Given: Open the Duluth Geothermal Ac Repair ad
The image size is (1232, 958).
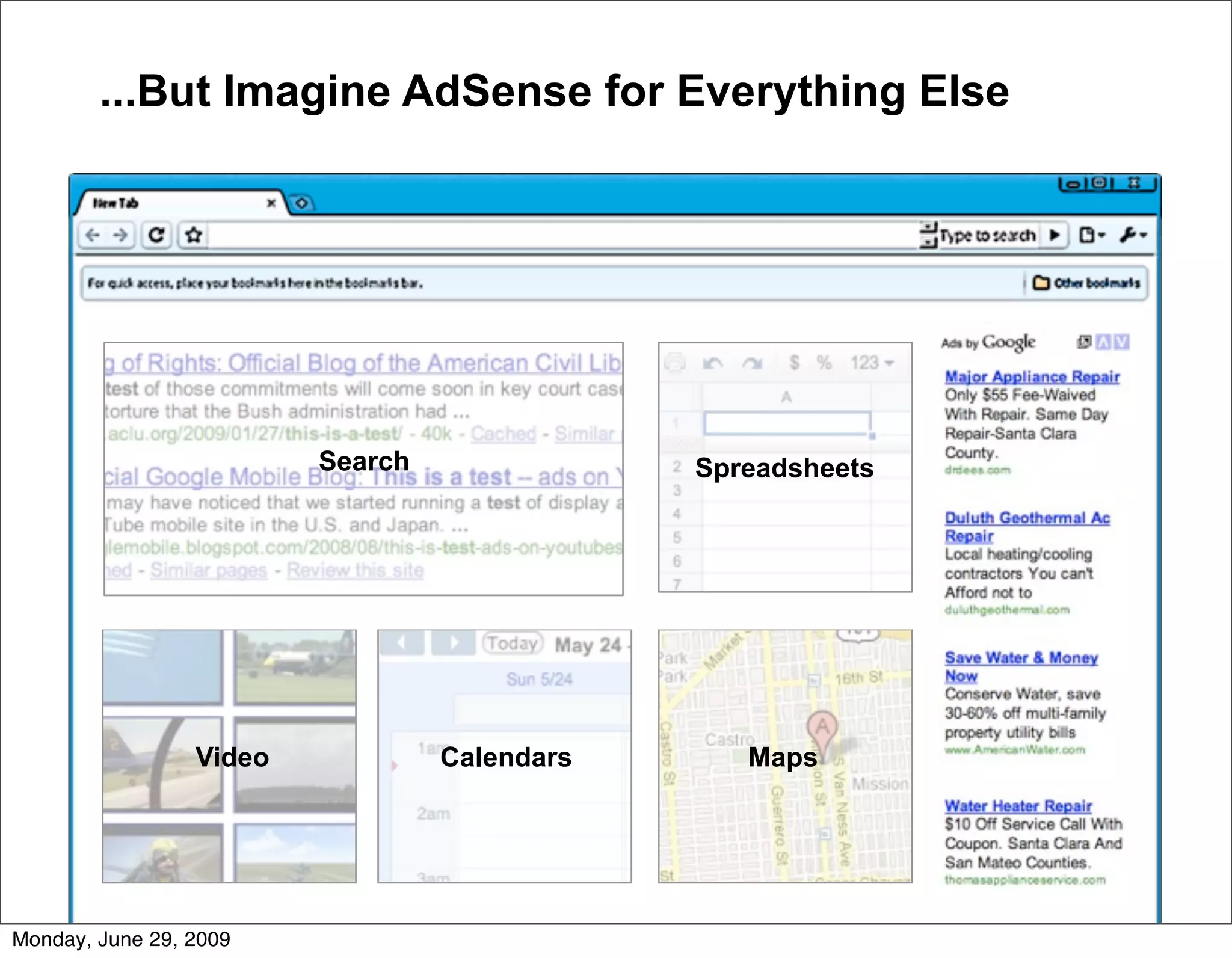Looking at the screenshot, I should click(x=1027, y=527).
